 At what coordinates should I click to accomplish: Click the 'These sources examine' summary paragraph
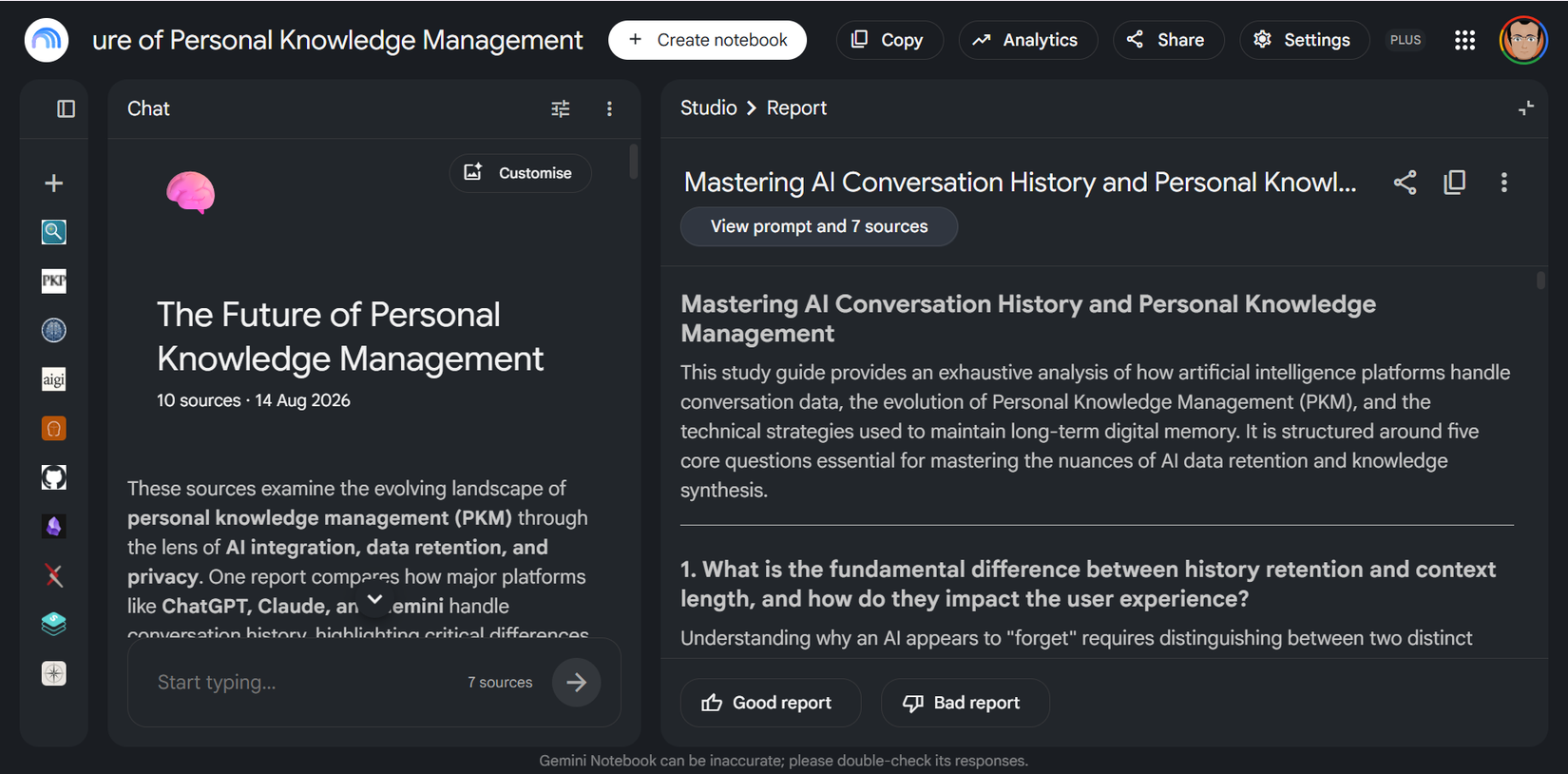pos(359,561)
